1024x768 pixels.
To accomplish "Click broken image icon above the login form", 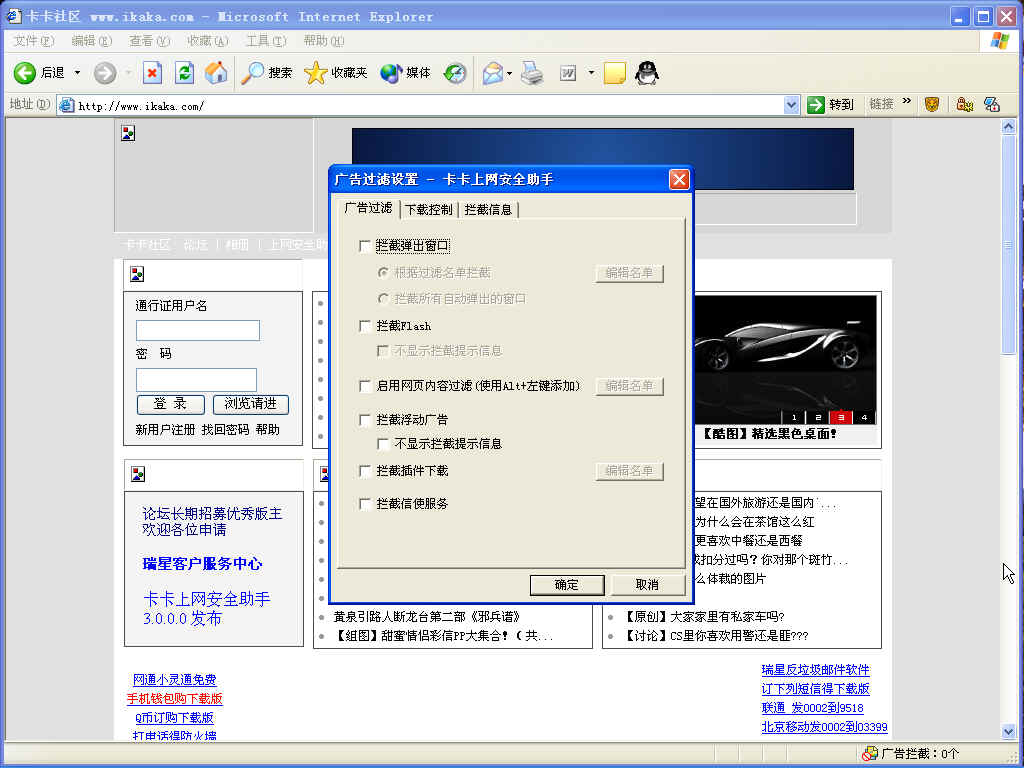I will (137, 274).
